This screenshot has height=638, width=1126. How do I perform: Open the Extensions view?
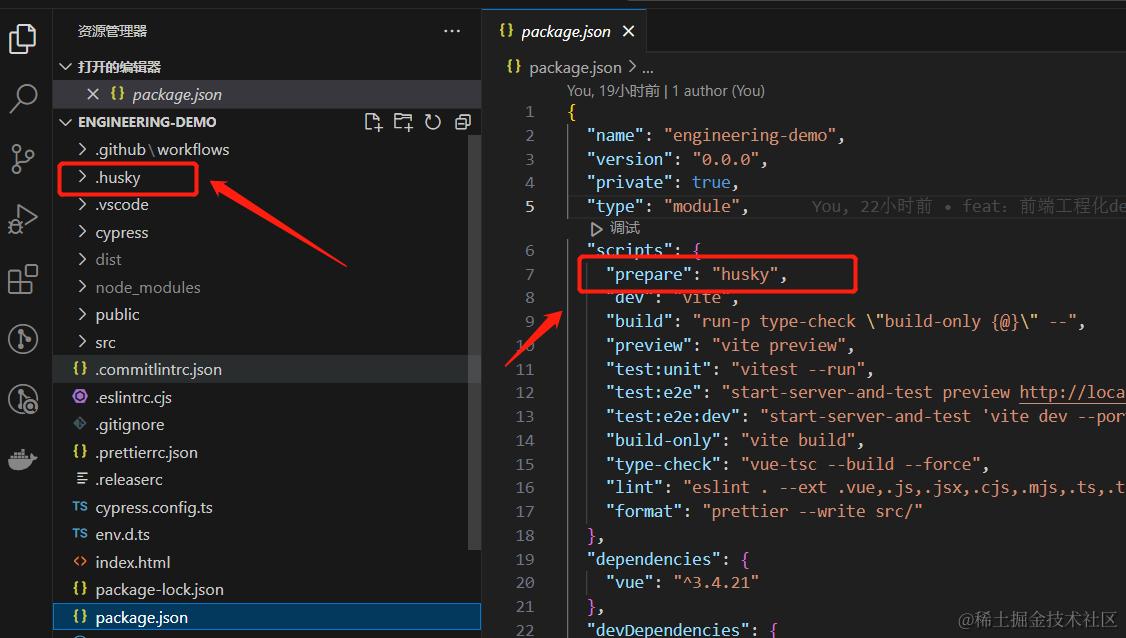(x=22, y=279)
